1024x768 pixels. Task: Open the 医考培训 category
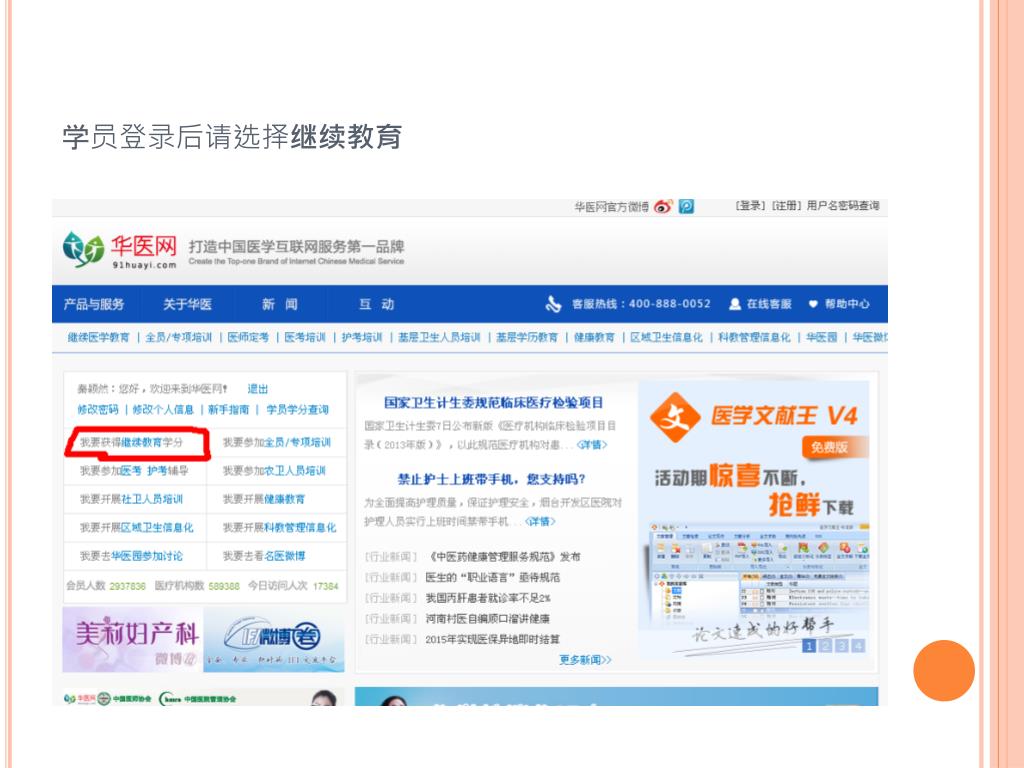tap(305, 337)
